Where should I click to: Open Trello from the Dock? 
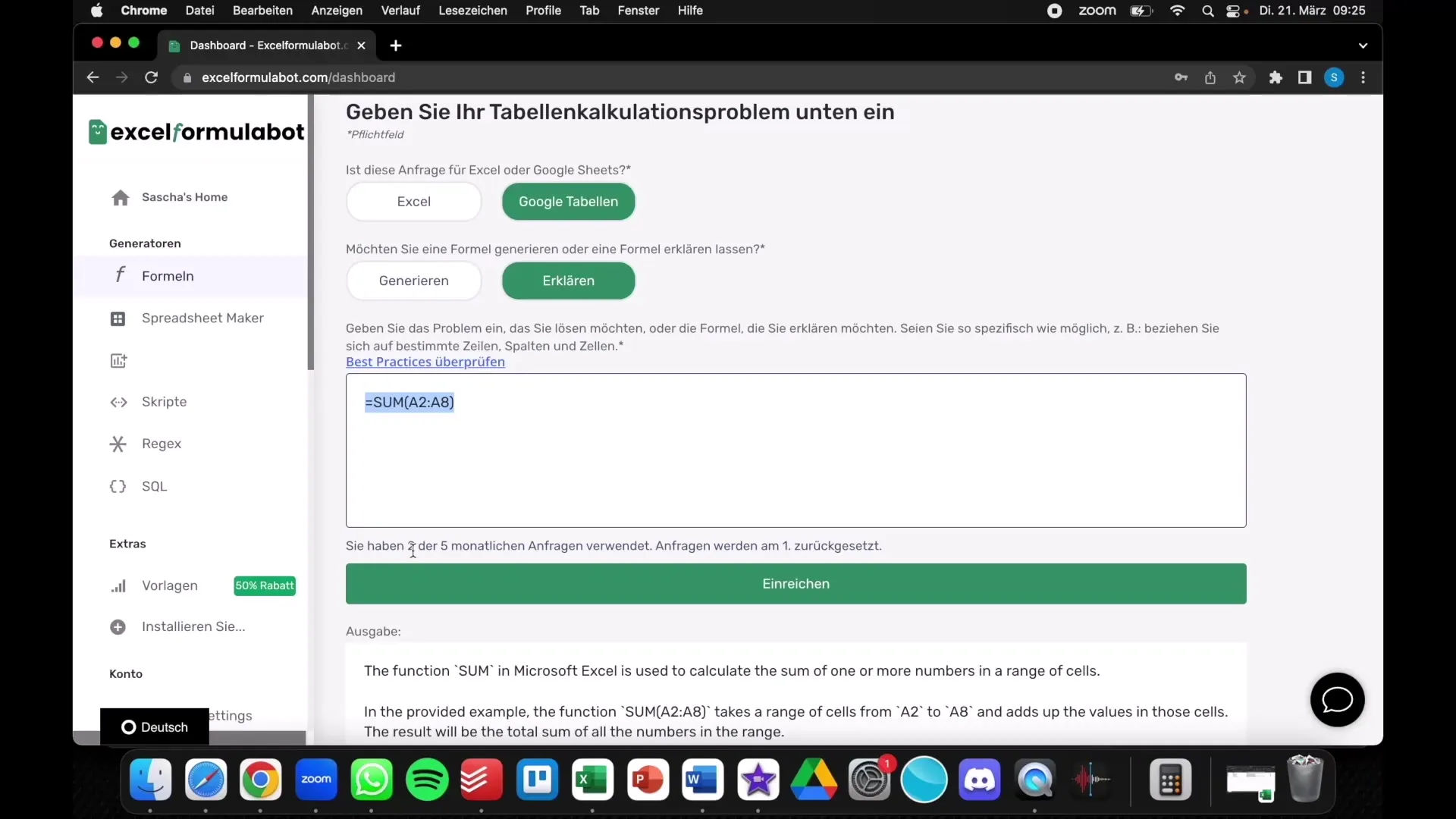537,780
